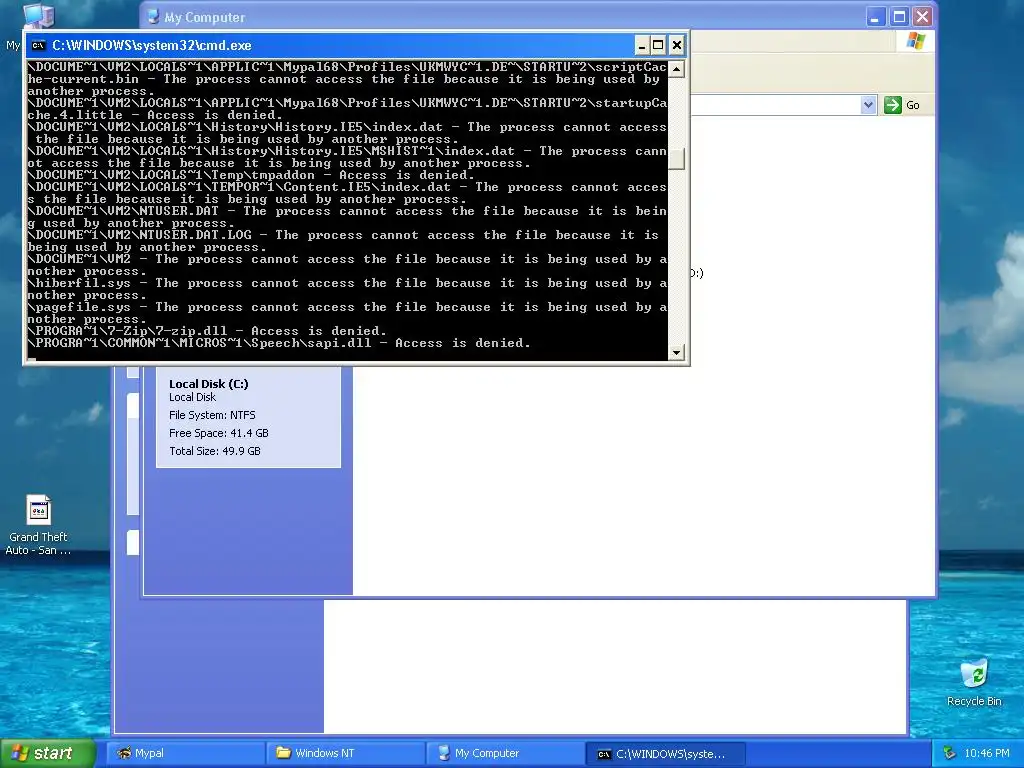
Task: Open the address bar dropdown in My Computer
Action: pos(867,104)
